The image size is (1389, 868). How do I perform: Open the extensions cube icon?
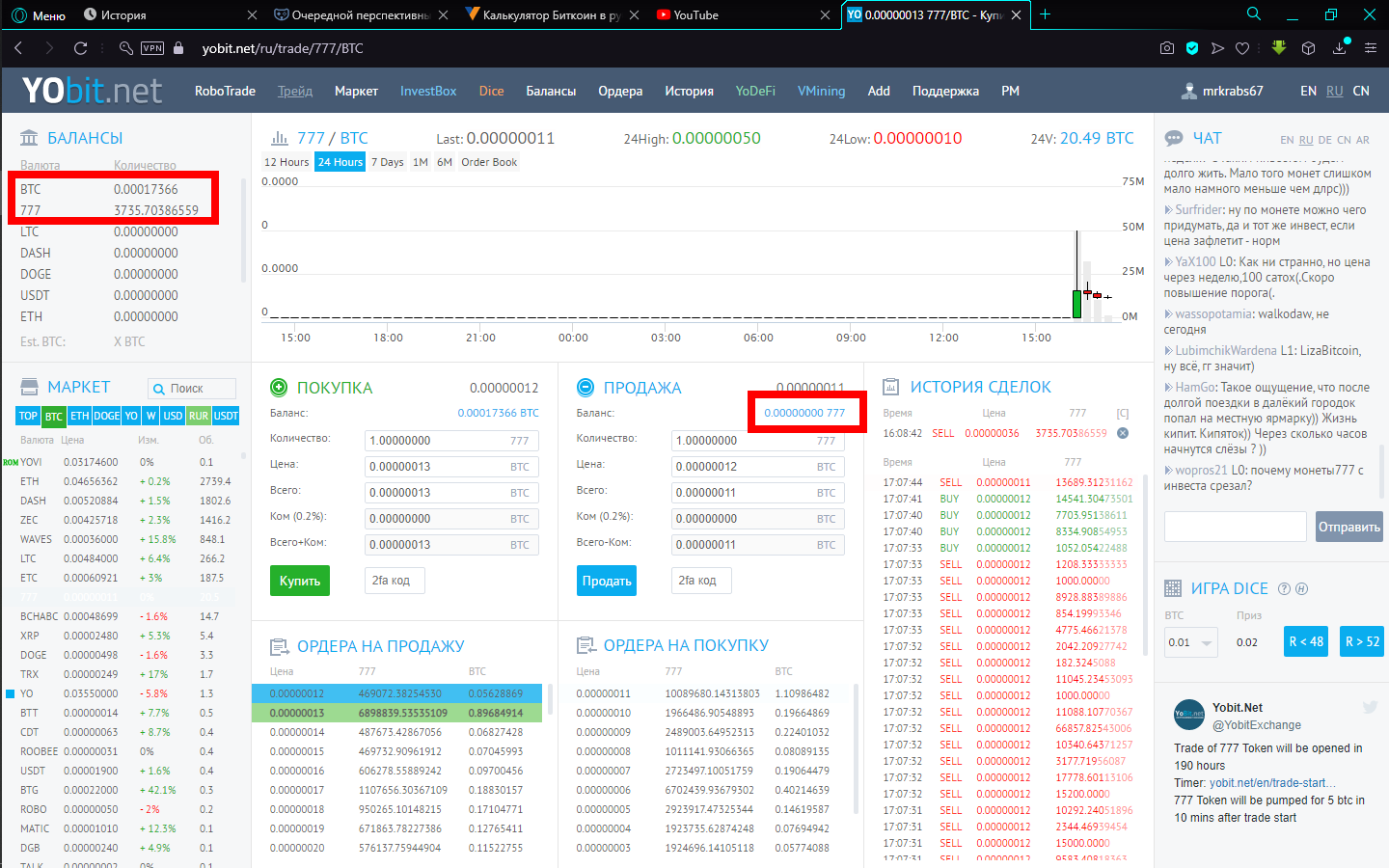pyautogui.click(x=1309, y=47)
